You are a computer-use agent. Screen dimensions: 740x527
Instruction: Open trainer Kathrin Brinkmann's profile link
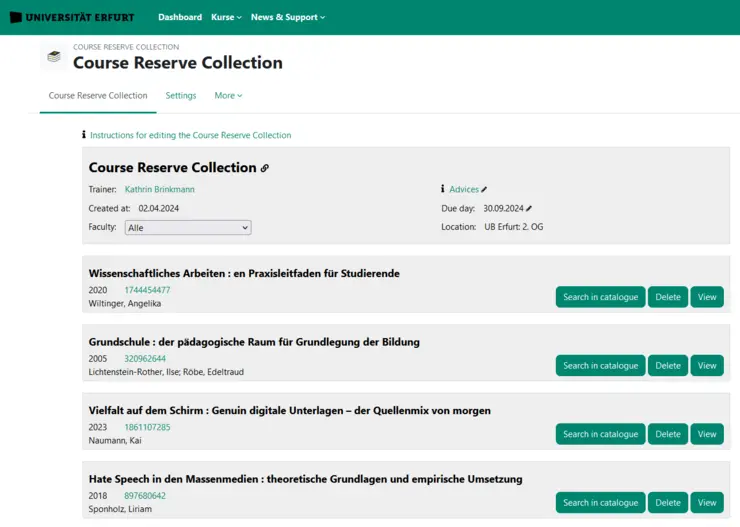pos(159,189)
